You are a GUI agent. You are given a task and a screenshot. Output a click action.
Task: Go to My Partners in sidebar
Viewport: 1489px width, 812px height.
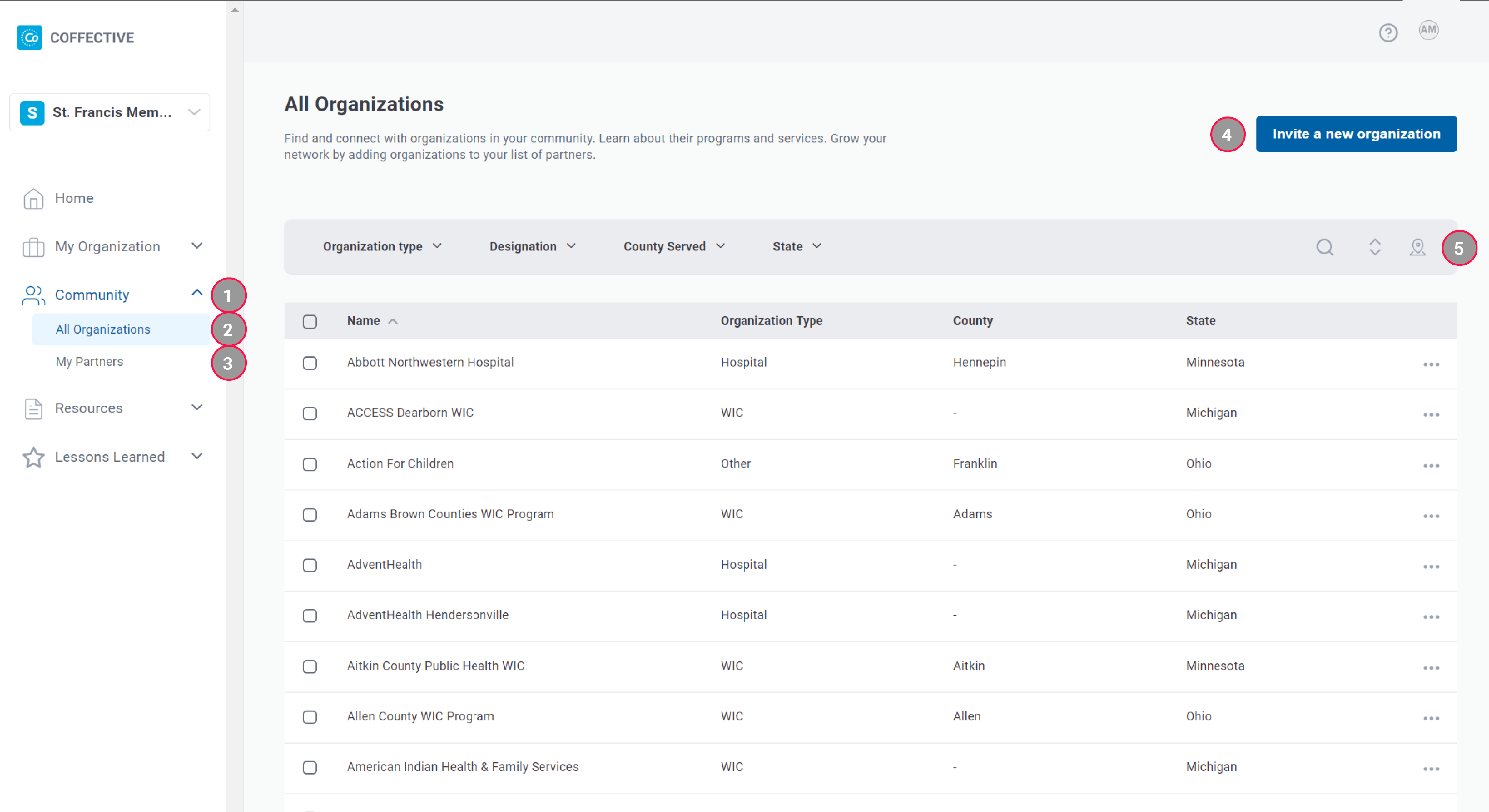coord(89,362)
